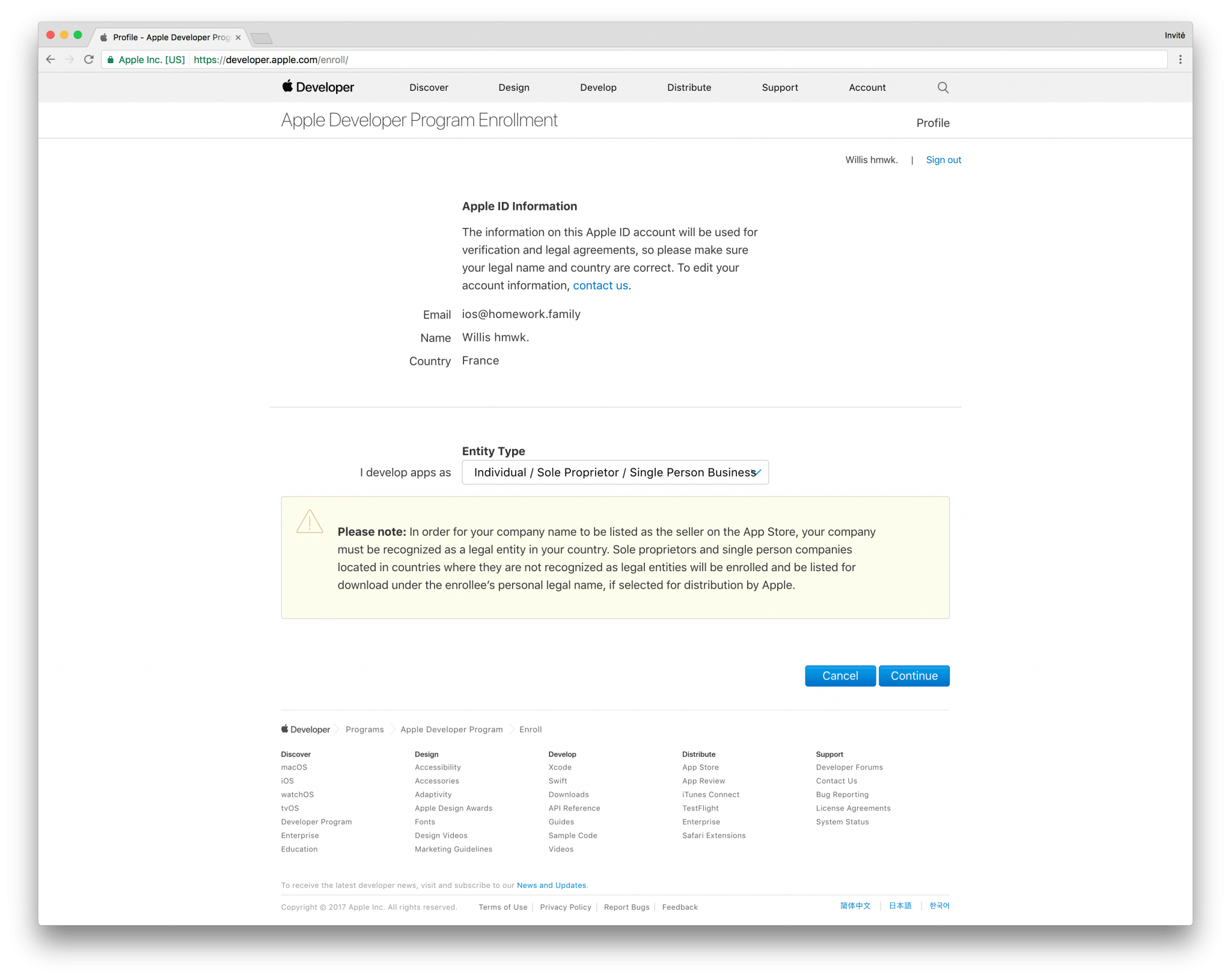Open the iOS footer link
This screenshot has height=980, width=1231.
tap(287, 781)
